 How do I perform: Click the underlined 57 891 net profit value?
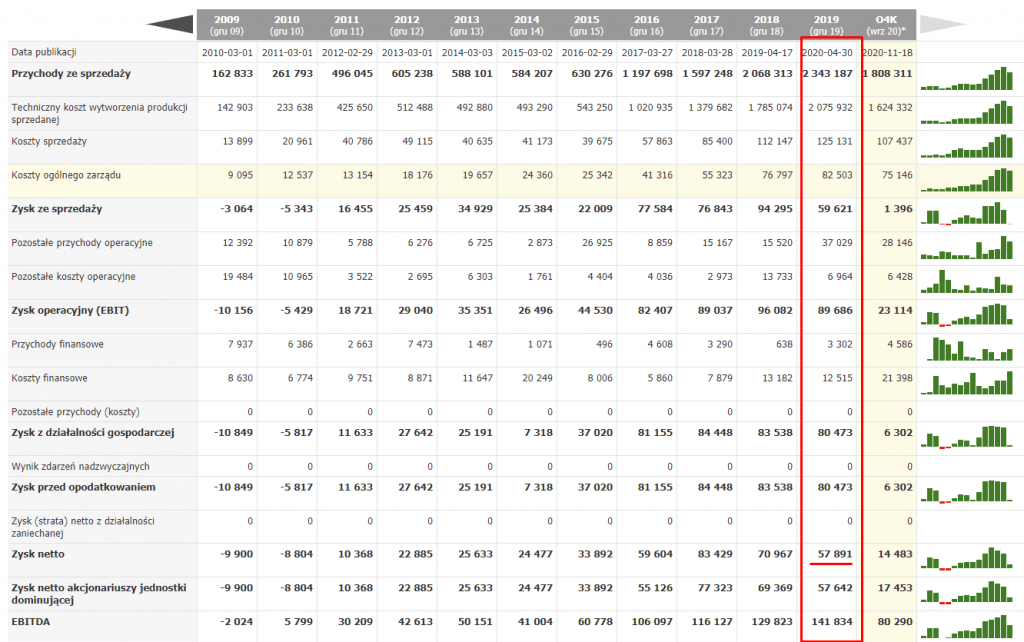pyautogui.click(x=832, y=553)
